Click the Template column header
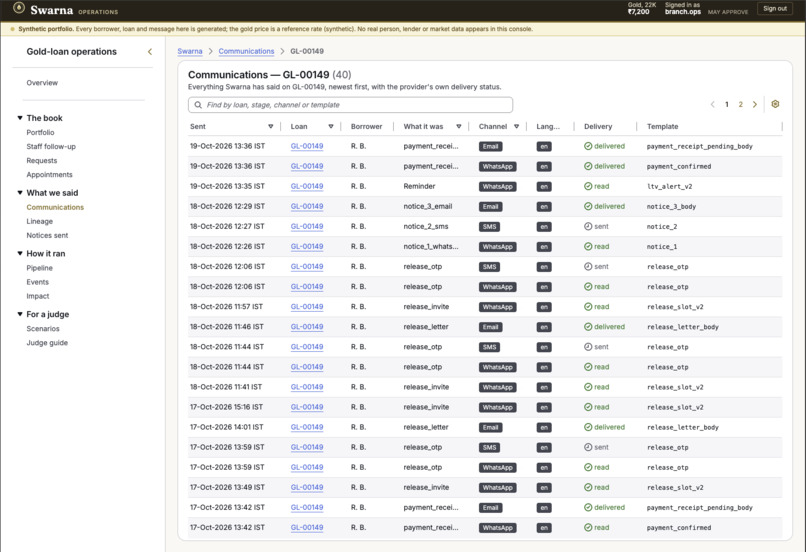The width and height of the screenshot is (806, 552). [662, 126]
